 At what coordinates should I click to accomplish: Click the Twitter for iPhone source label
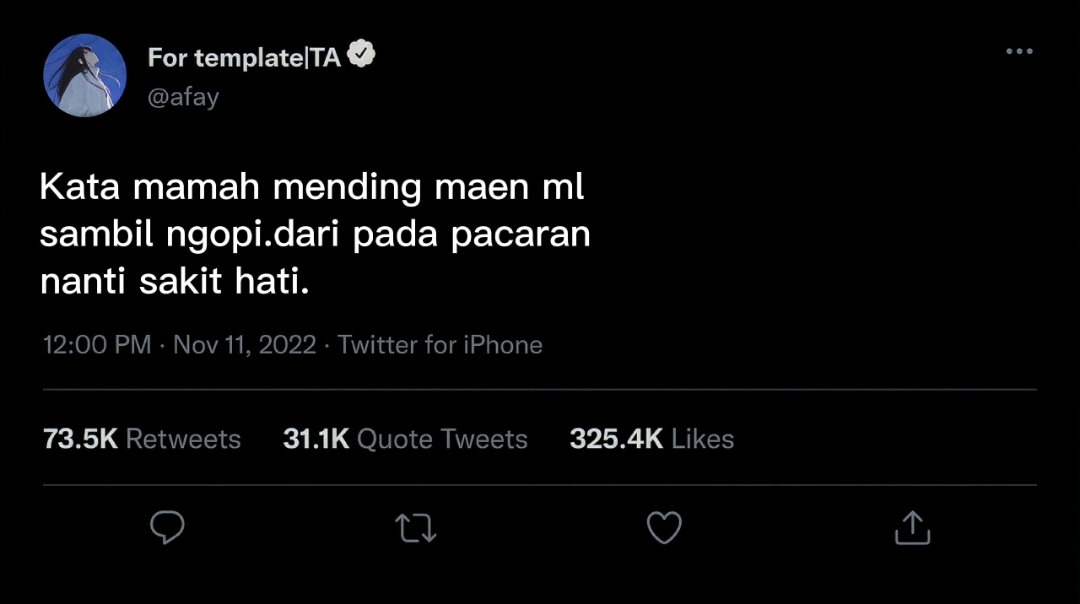point(439,345)
